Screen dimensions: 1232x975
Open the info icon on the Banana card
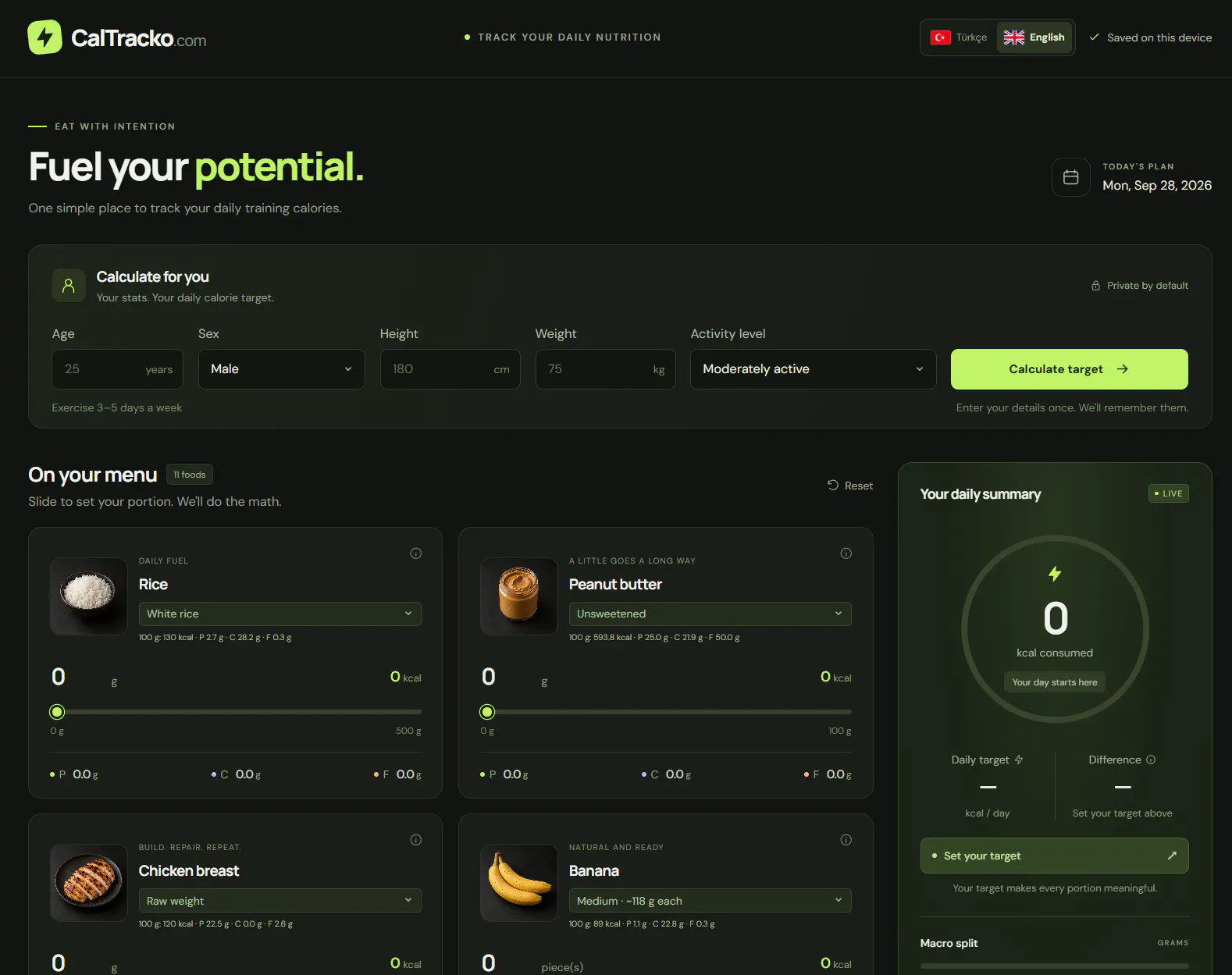(x=846, y=840)
